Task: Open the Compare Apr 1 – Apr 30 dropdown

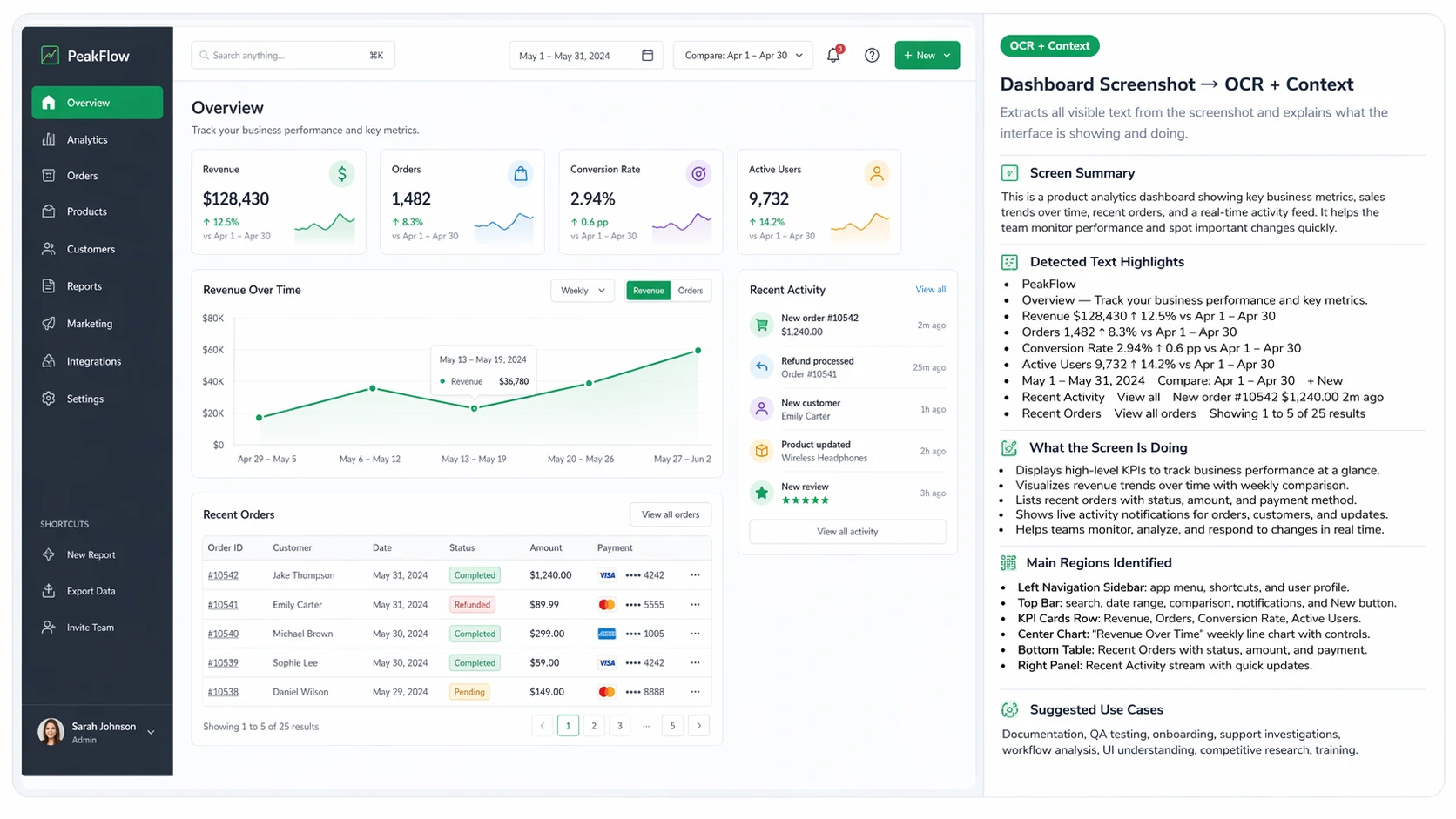Action: [x=743, y=56]
